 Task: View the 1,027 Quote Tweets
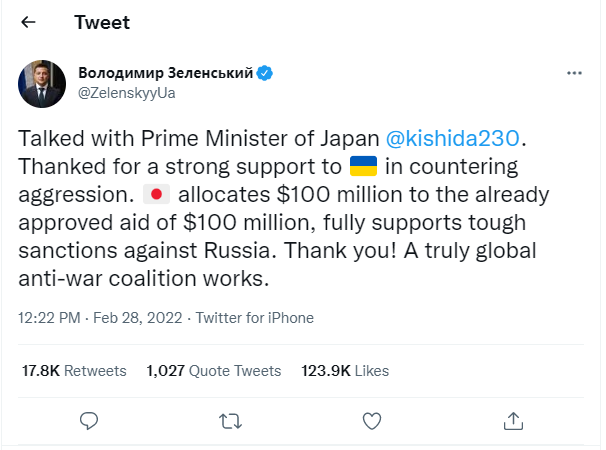coord(213,370)
